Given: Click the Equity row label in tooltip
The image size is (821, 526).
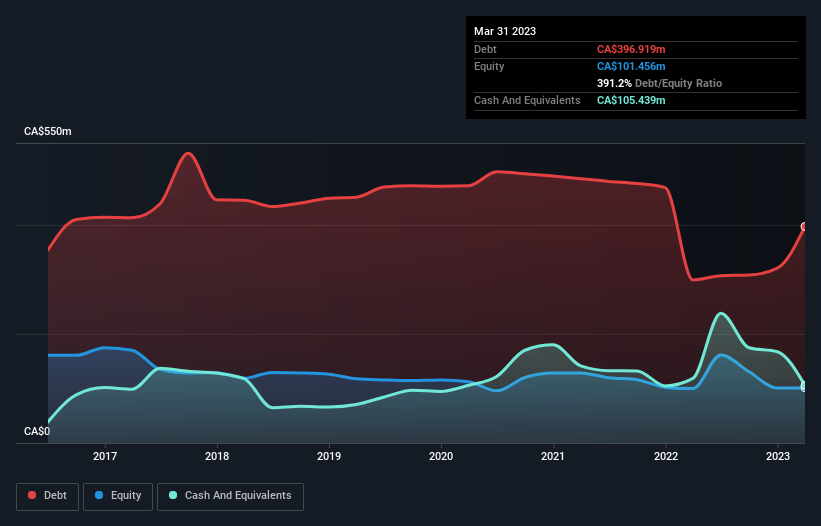Looking at the screenshot, I should (x=489, y=66).
